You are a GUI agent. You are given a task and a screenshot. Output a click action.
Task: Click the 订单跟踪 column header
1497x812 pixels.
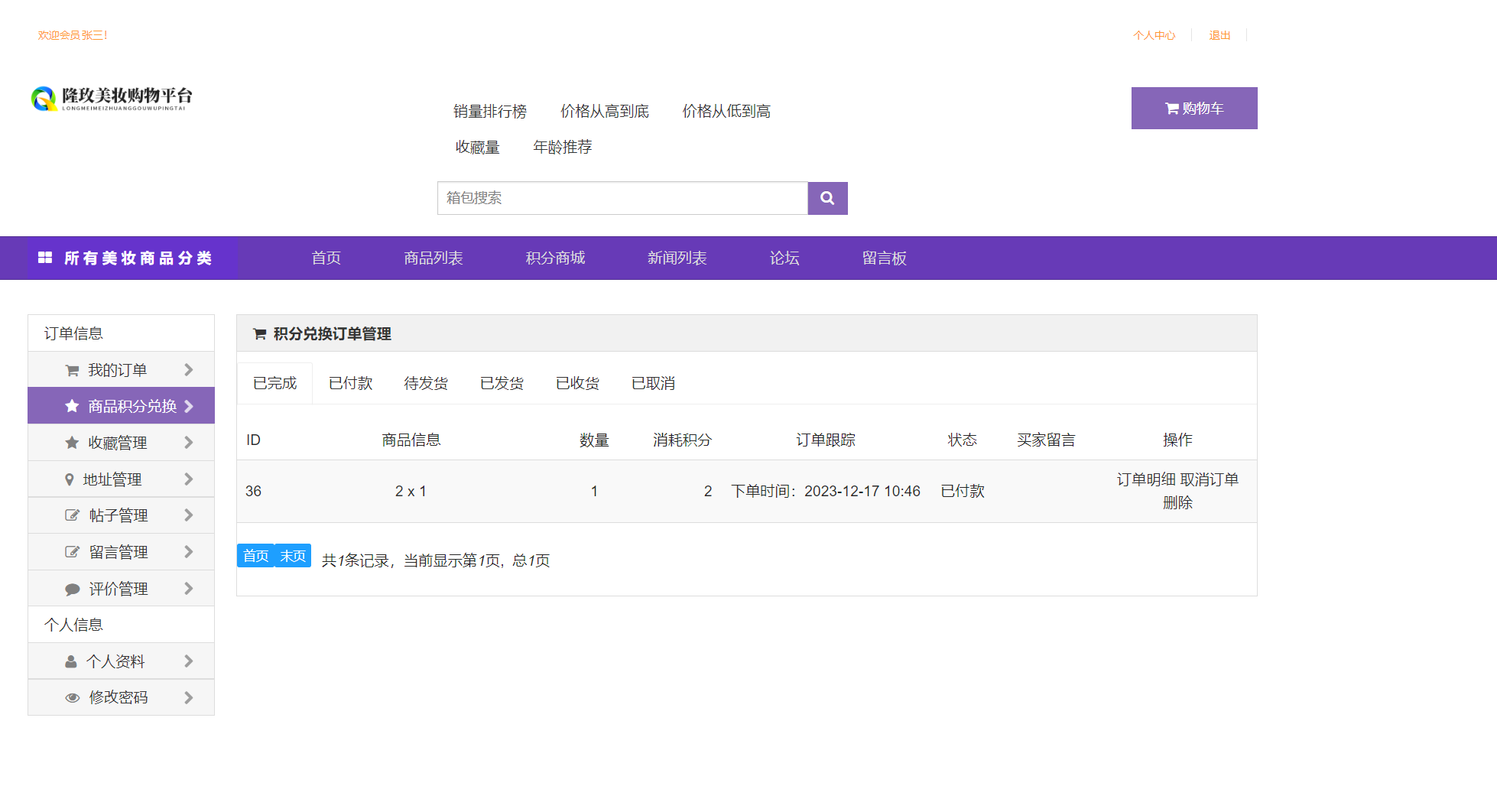pos(826,440)
